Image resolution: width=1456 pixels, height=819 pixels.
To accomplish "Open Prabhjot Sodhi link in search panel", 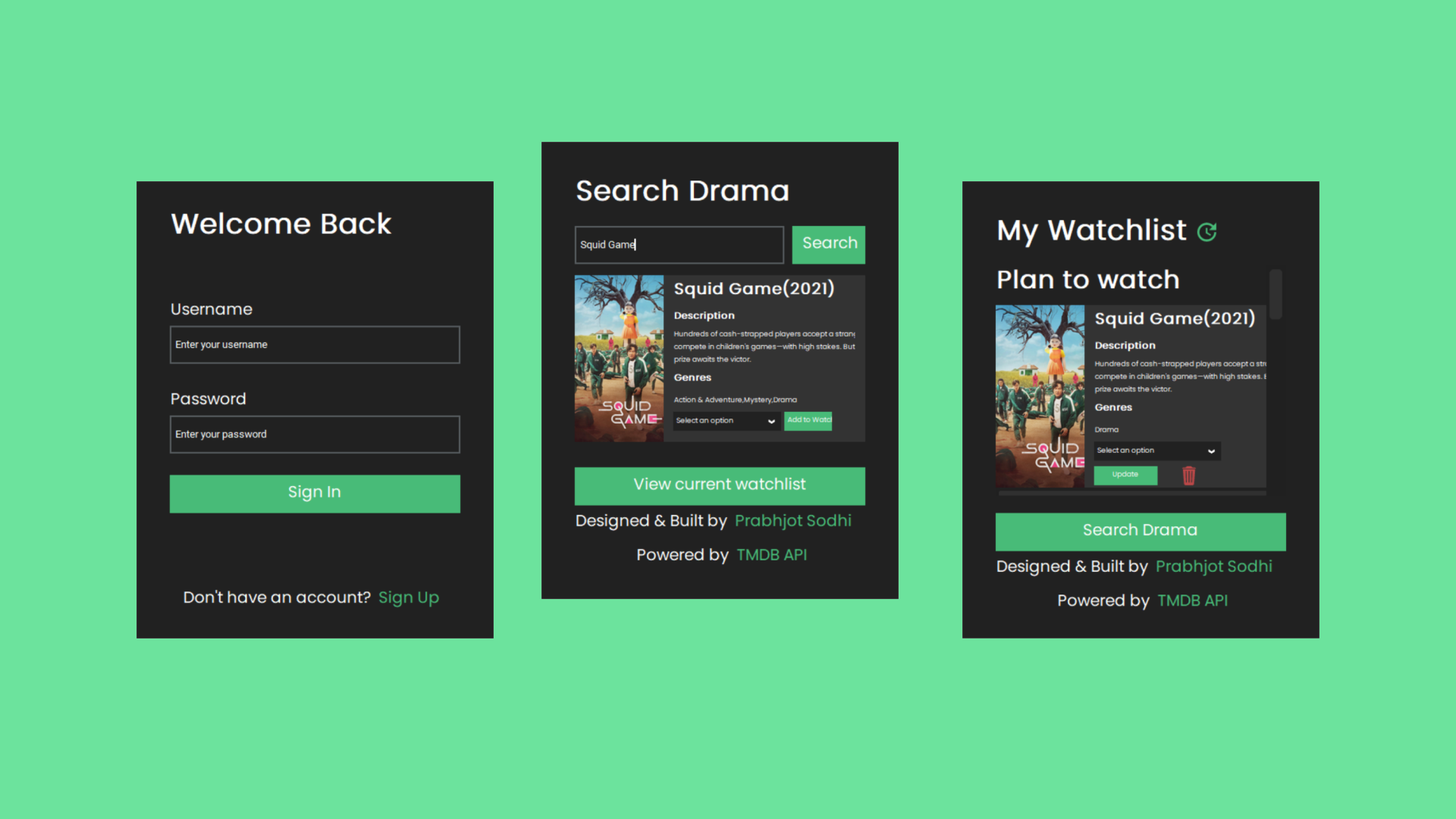I will [793, 521].
